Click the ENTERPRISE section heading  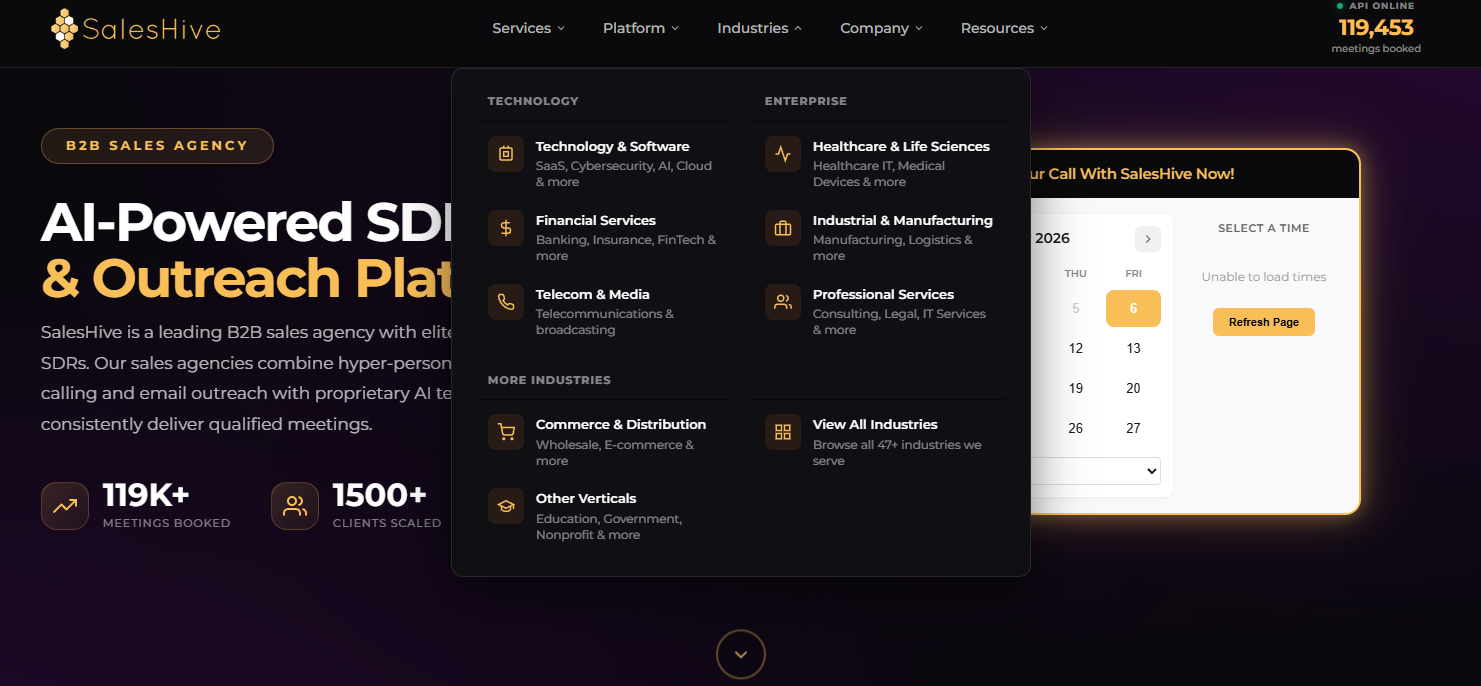tap(806, 101)
